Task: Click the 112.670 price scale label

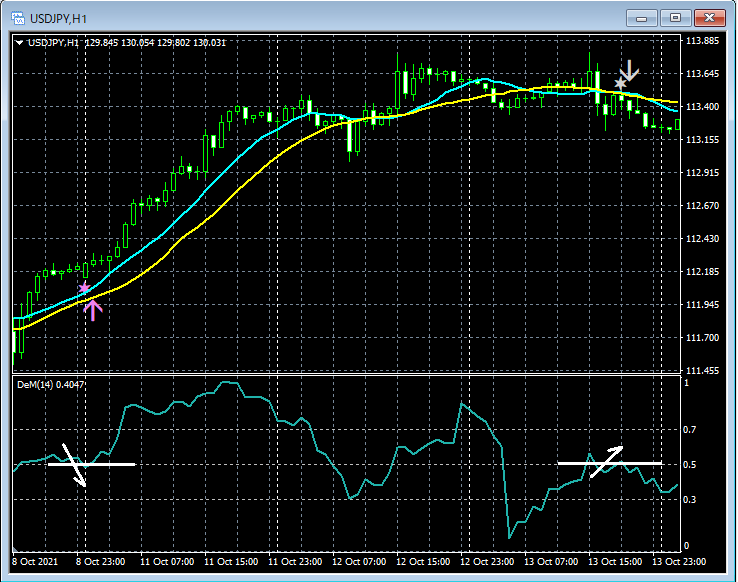Action: coord(702,206)
